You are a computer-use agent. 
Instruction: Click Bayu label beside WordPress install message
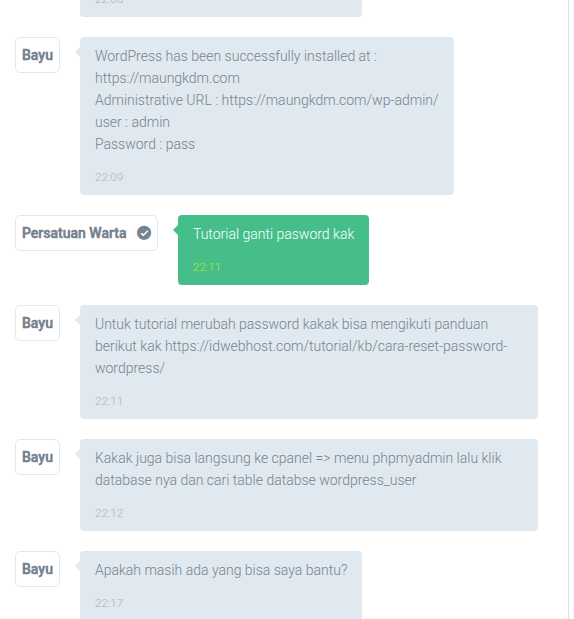point(38,55)
